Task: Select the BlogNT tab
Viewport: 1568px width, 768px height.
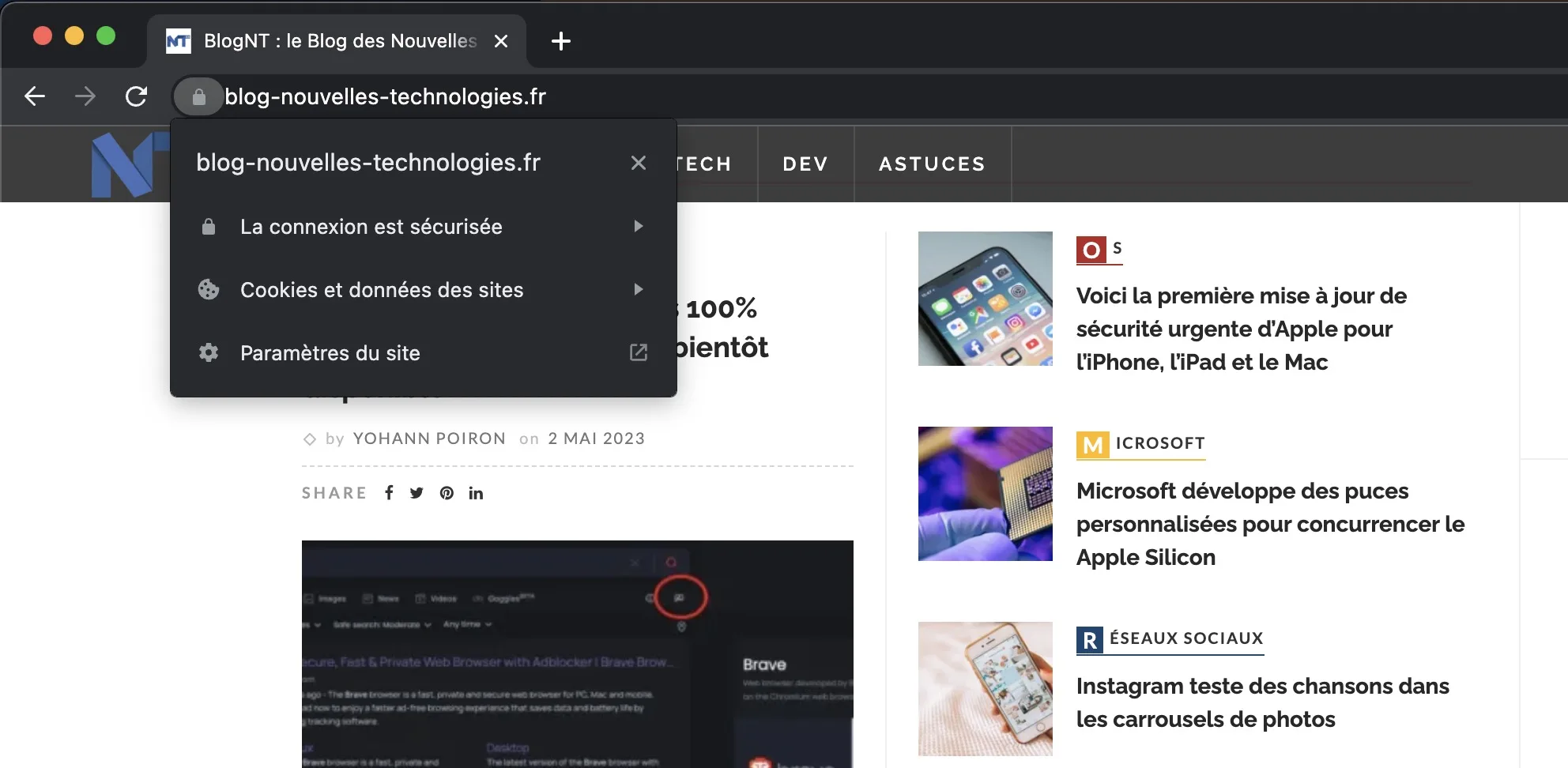Action: click(337, 41)
